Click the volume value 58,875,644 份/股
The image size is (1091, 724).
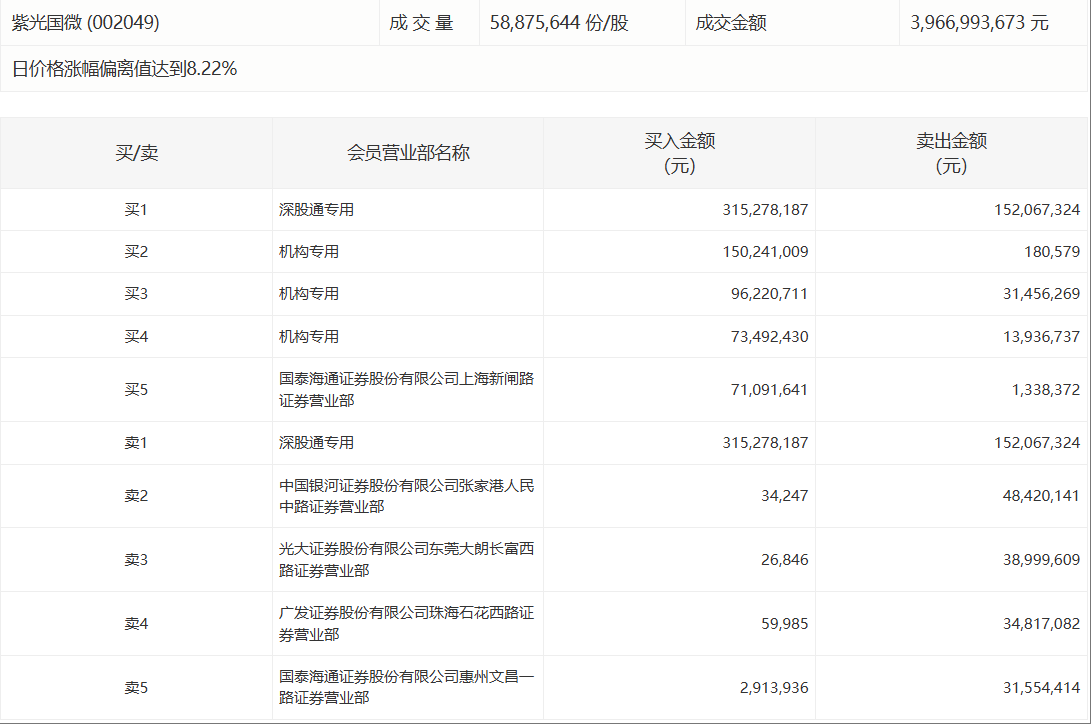[x=559, y=23]
